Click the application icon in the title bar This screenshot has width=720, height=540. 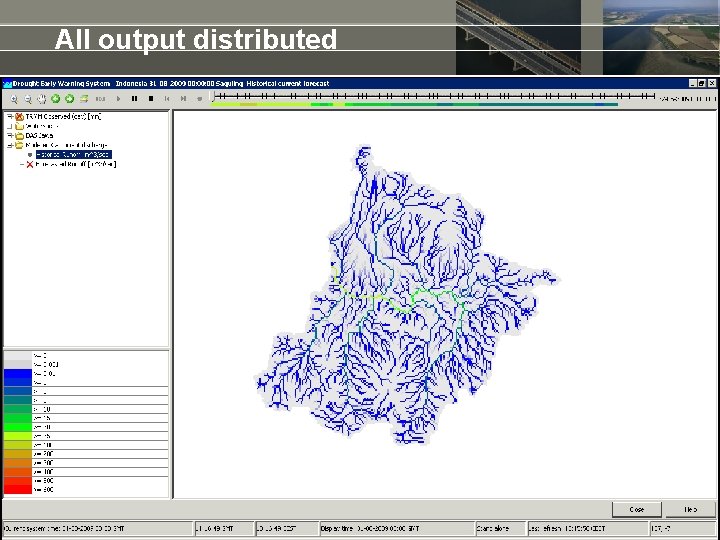point(7,84)
